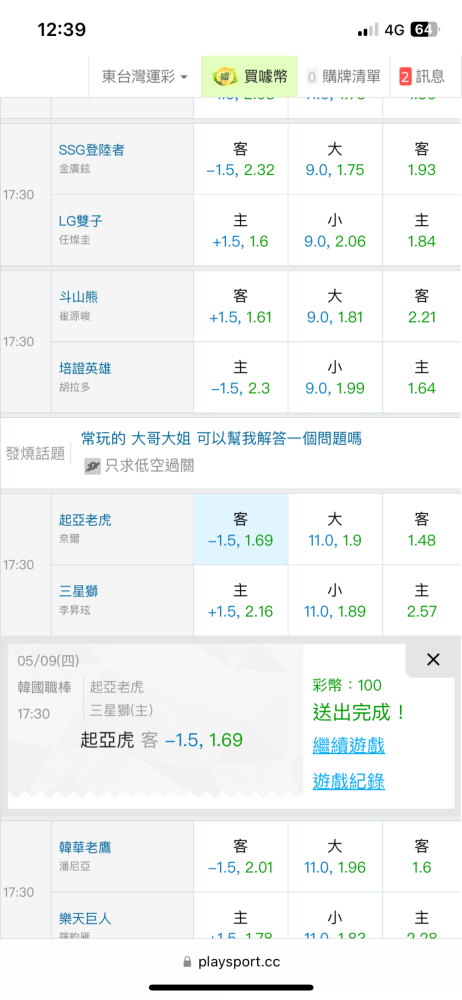Select 韓華老鷹 大 11.0, 1.96 bet
This screenshot has height=1000, width=462.
click(x=335, y=857)
